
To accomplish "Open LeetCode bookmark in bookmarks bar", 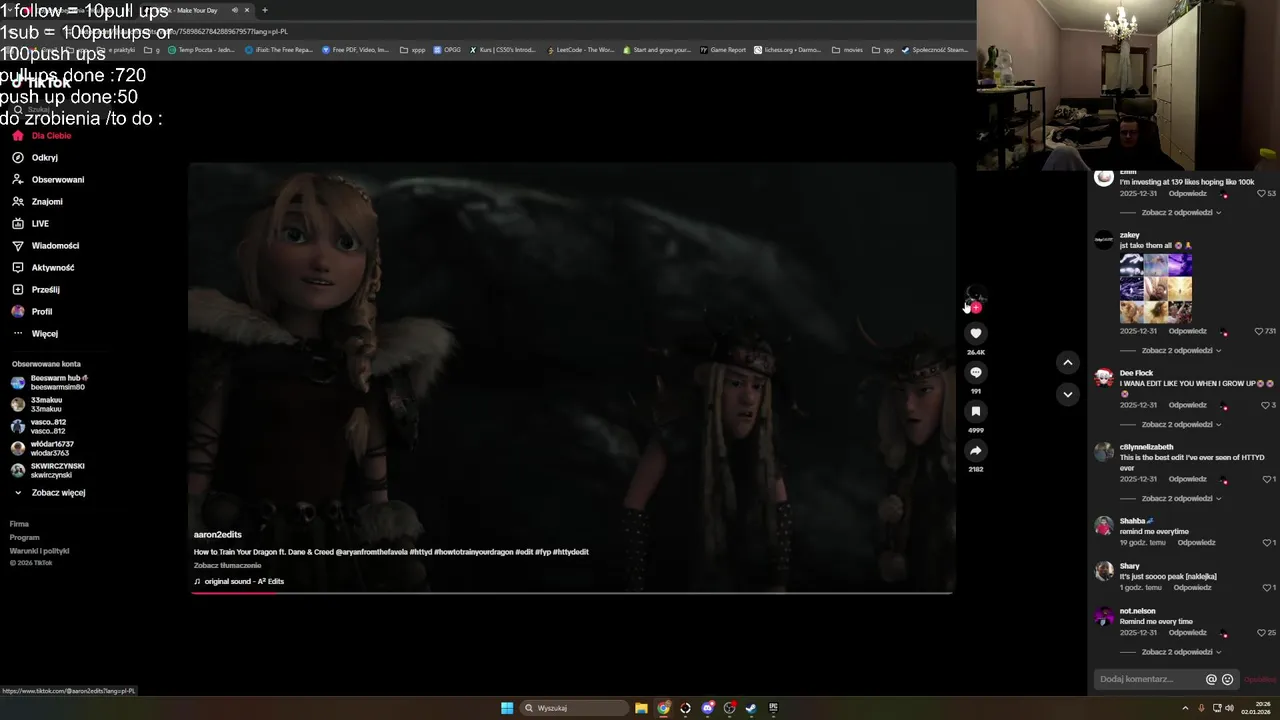I will pos(580,50).
